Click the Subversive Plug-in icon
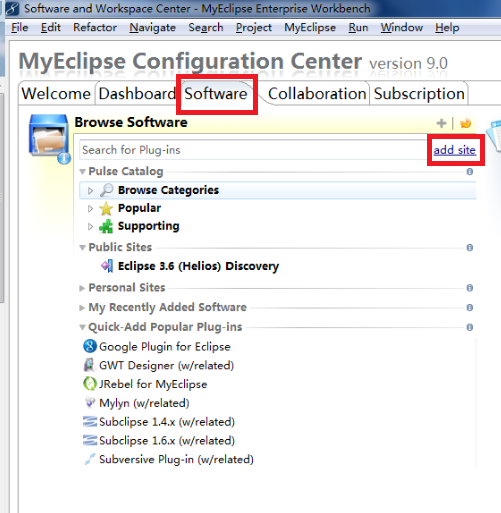The width and height of the screenshot is (501, 513). 90,459
